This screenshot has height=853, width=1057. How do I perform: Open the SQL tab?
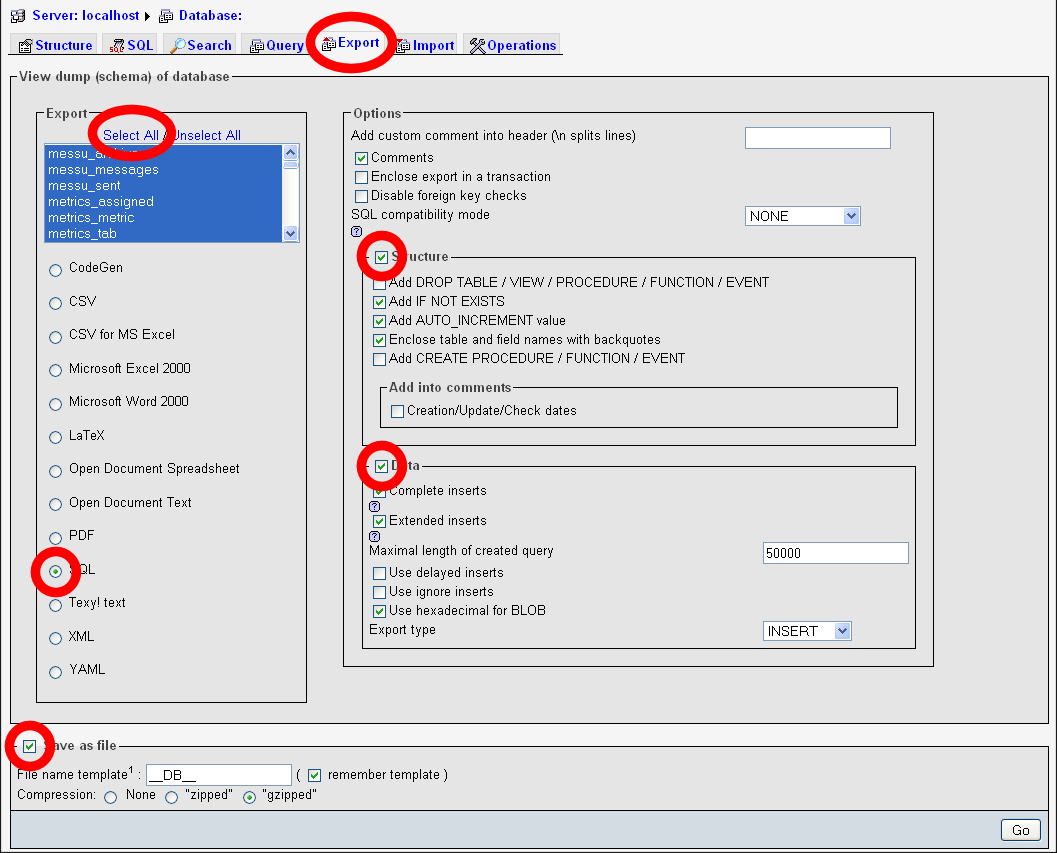[x=132, y=45]
